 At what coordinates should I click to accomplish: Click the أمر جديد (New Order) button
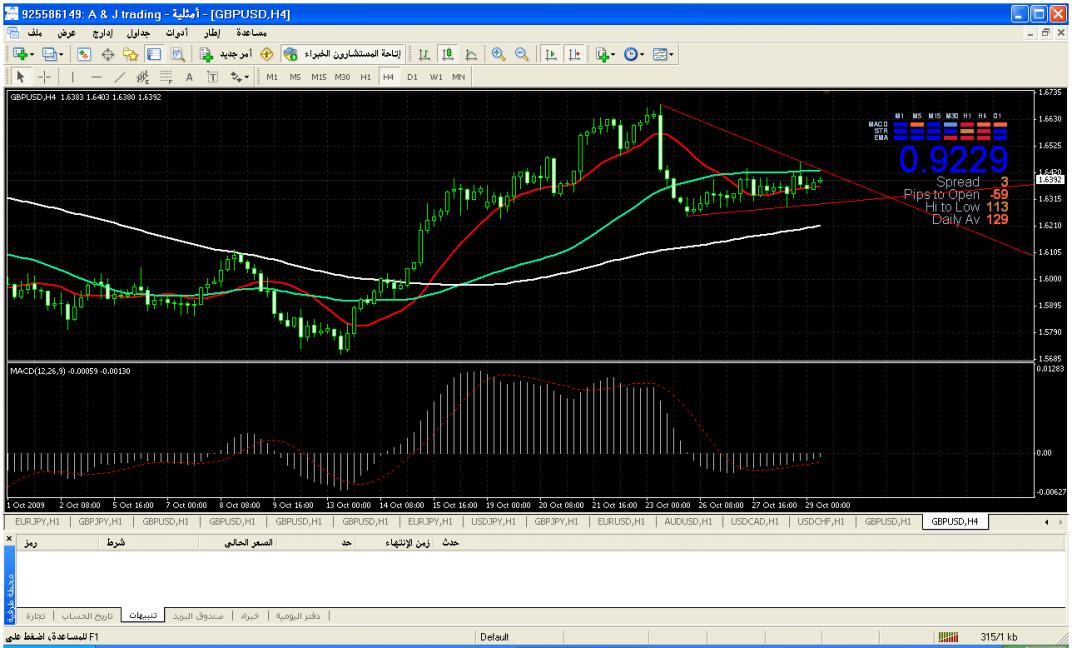[x=226, y=53]
